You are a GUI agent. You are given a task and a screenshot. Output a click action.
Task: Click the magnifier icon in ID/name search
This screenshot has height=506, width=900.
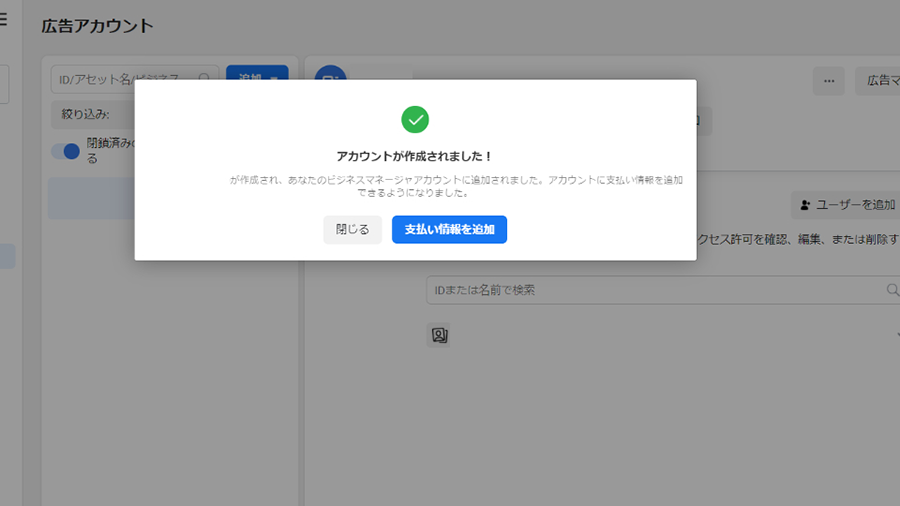pos(892,290)
